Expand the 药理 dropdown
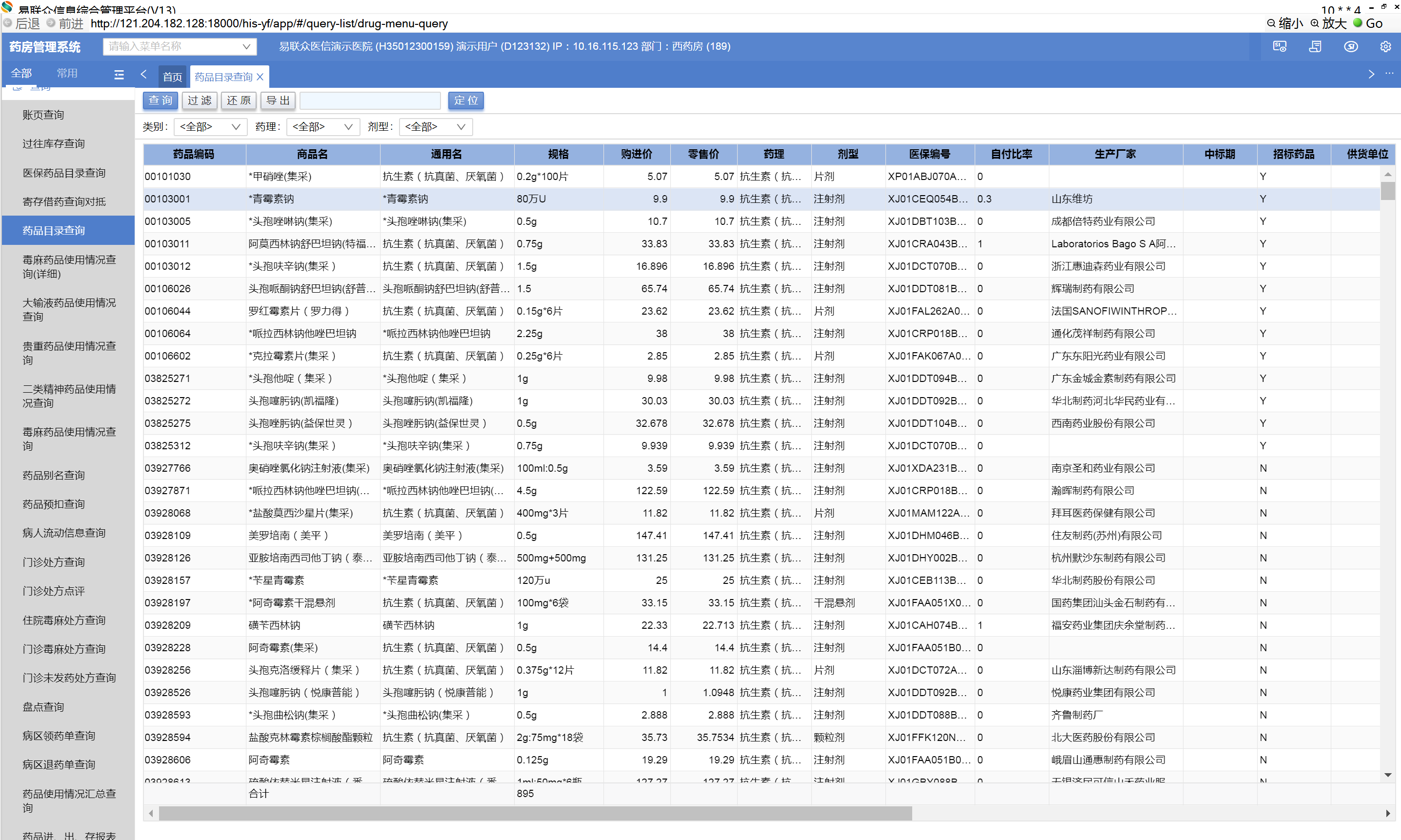1401x840 pixels. [x=322, y=127]
